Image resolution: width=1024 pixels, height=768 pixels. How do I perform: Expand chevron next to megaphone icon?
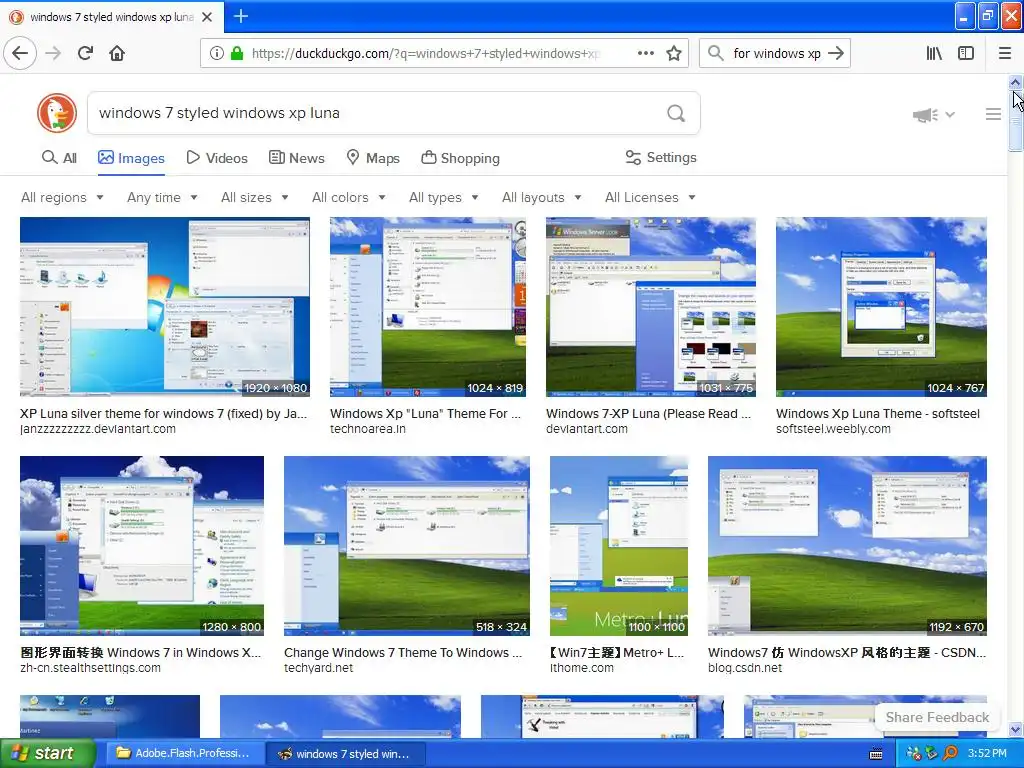tap(950, 115)
